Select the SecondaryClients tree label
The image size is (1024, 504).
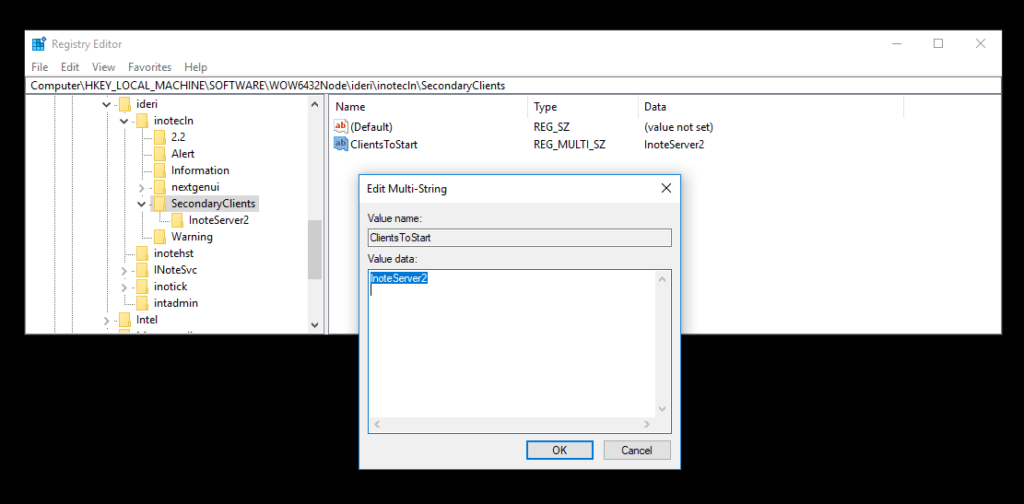point(214,204)
